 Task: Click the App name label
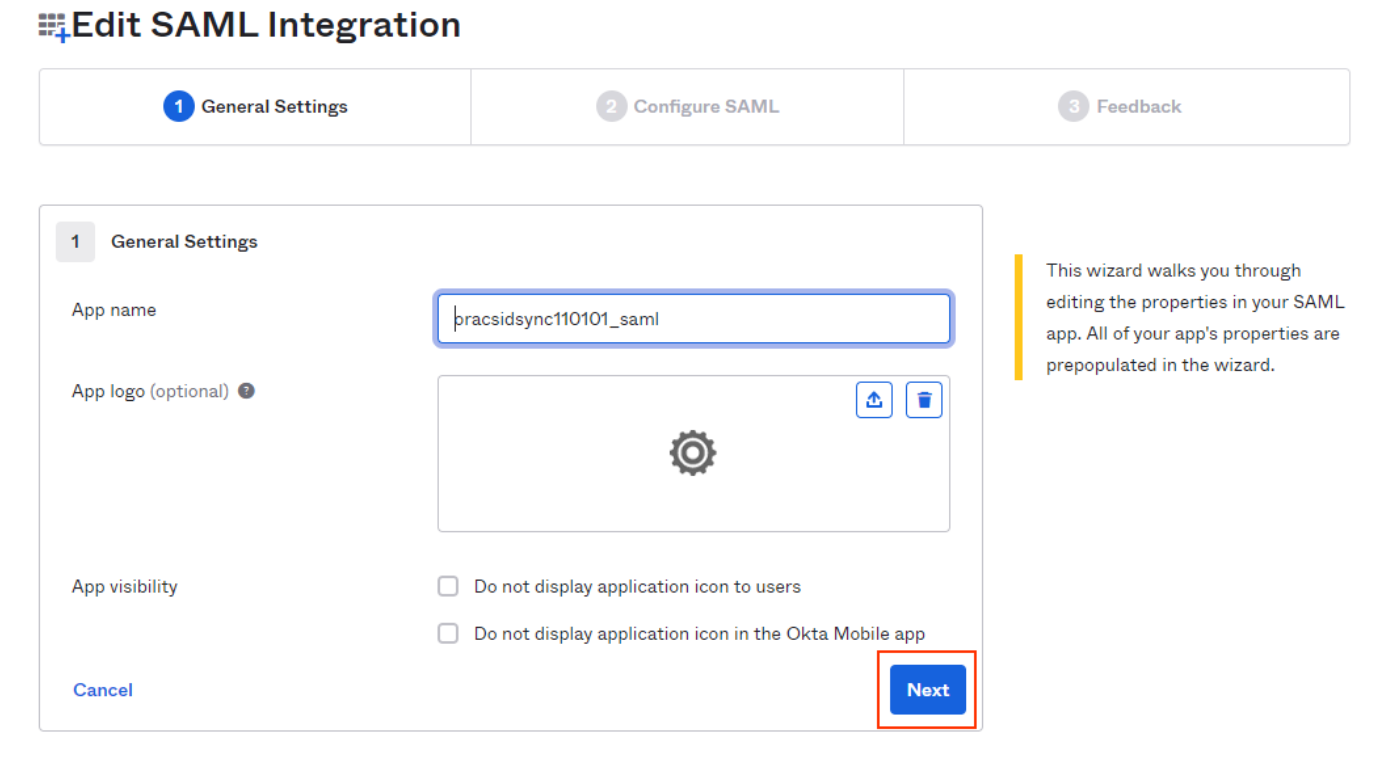pyautogui.click(x=114, y=310)
